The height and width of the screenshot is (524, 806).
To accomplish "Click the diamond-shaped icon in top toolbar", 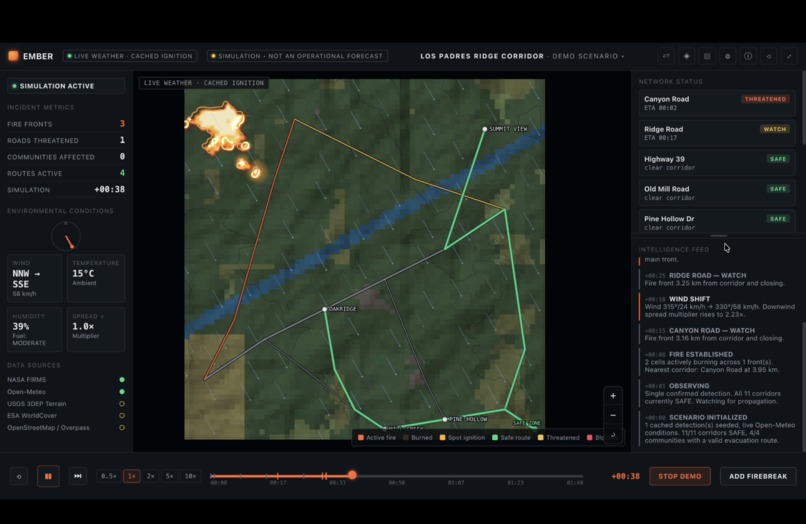I will (x=687, y=56).
